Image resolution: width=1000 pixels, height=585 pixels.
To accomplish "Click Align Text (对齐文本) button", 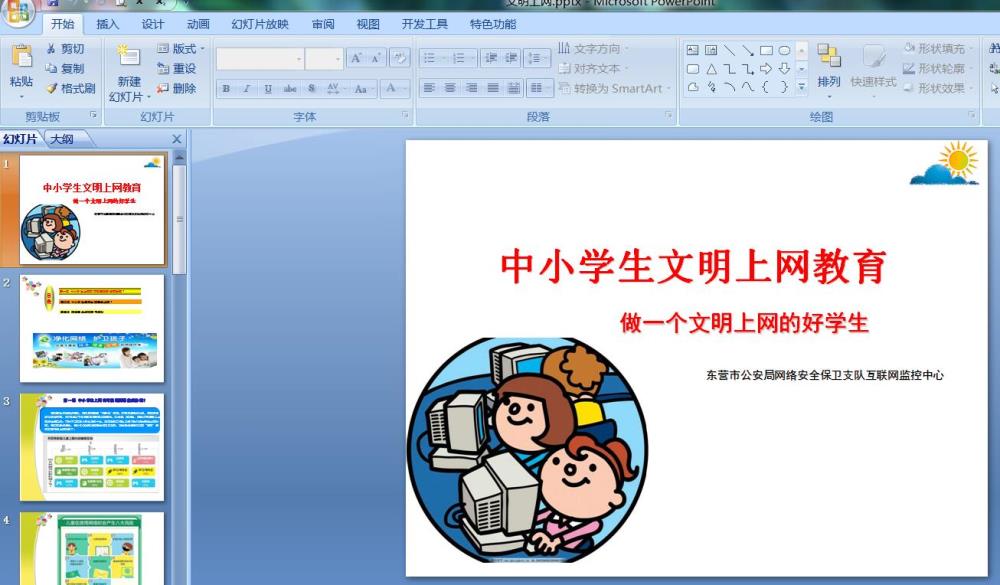I will 592,68.
